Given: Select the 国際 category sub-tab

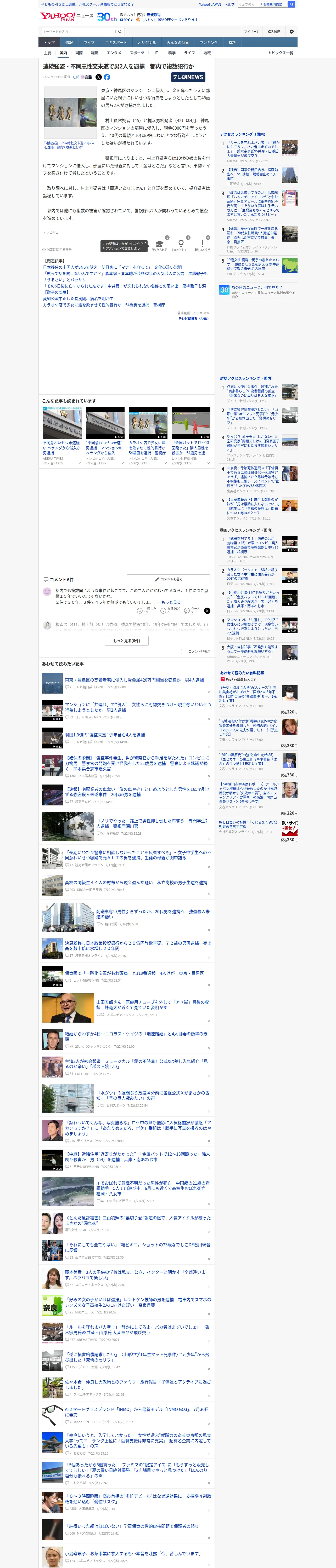Looking at the screenshot, I should (79, 53).
